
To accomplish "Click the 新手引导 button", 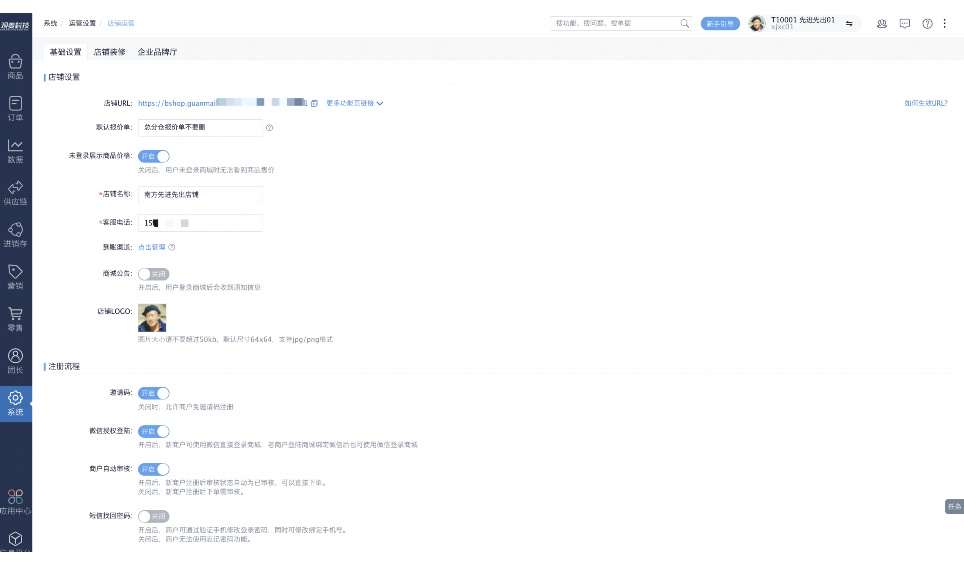I will click(720, 24).
